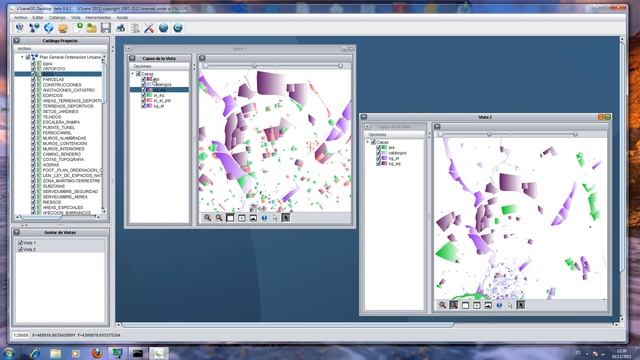The height and width of the screenshot is (360, 640).
Task: Click Archivo button in Catálogo Proyecto panel
Action: coord(24,49)
